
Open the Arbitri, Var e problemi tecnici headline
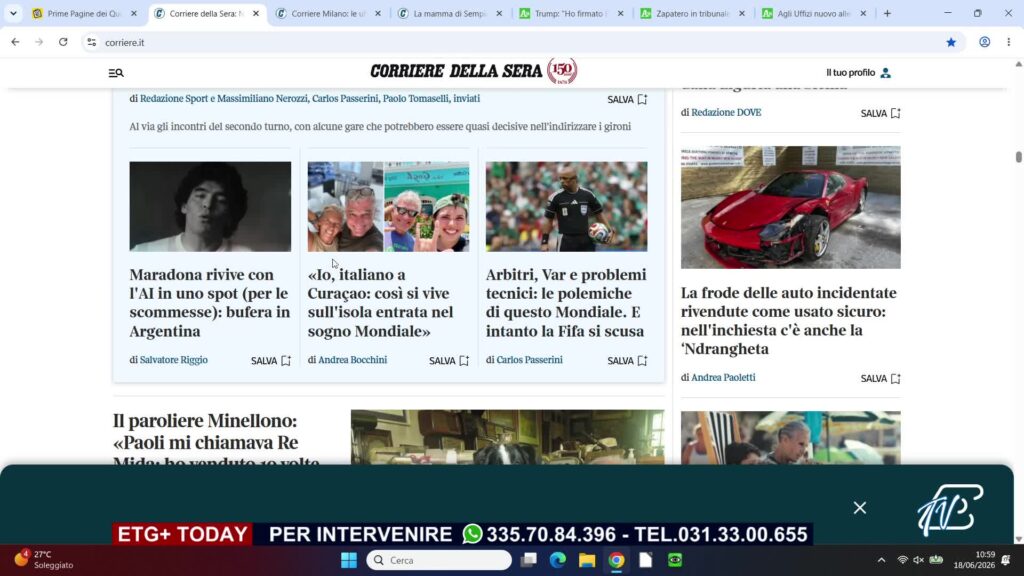pos(566,302)
